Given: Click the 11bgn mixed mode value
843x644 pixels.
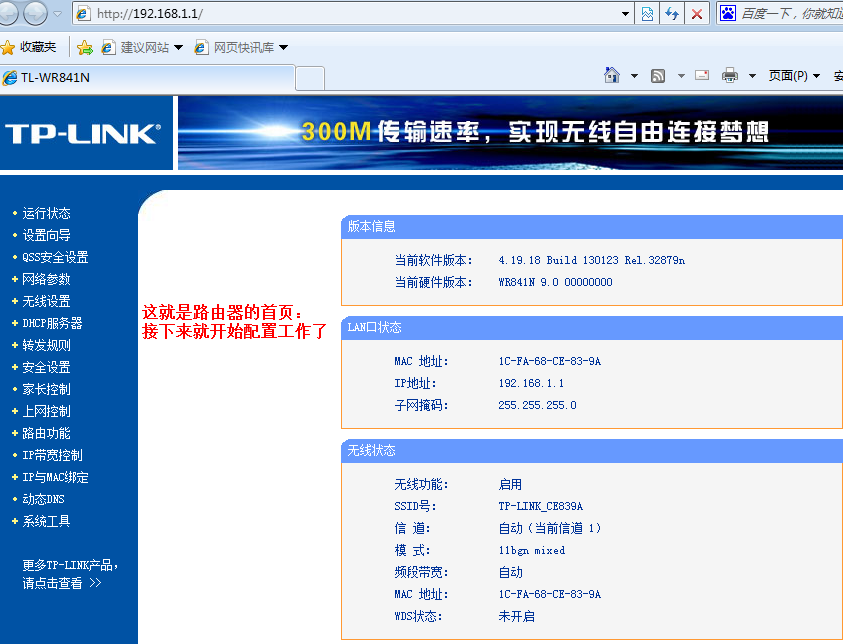Looking at the screenshot, I should coord(532,551).
